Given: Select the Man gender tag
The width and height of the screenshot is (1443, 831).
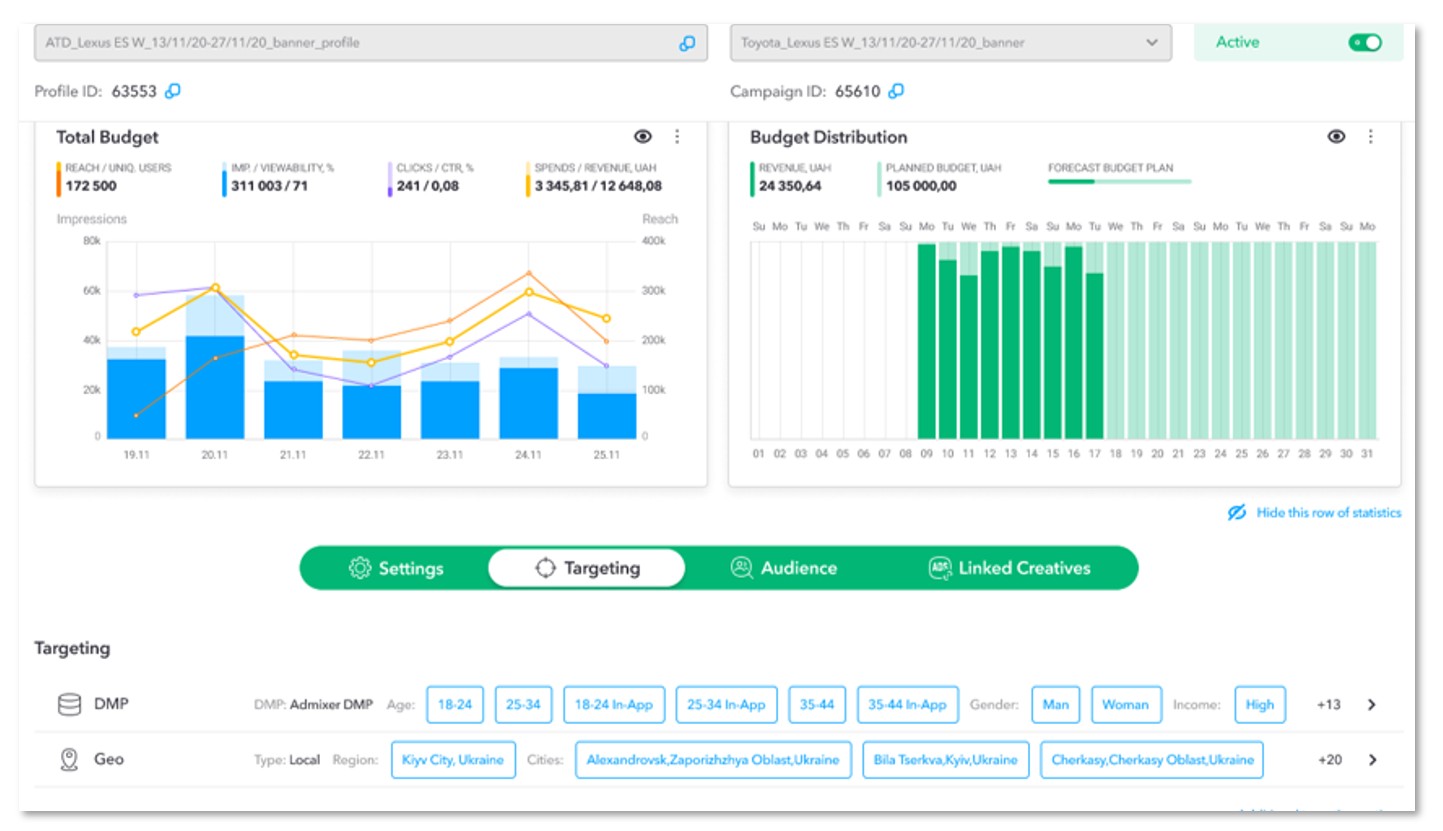Looking at the screenshot, I should 1055,705.
